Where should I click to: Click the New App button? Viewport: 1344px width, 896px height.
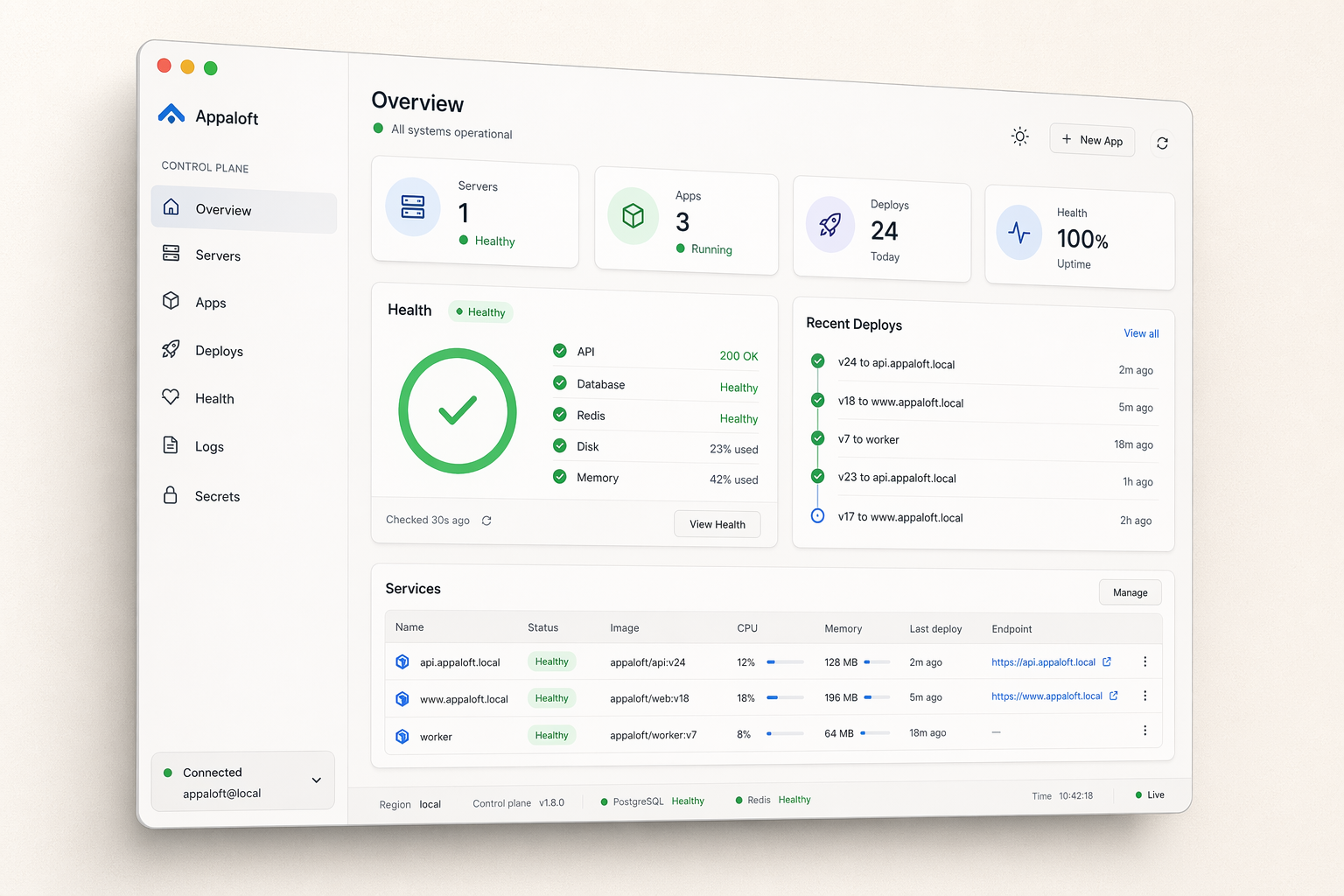tap(1092, 140)
